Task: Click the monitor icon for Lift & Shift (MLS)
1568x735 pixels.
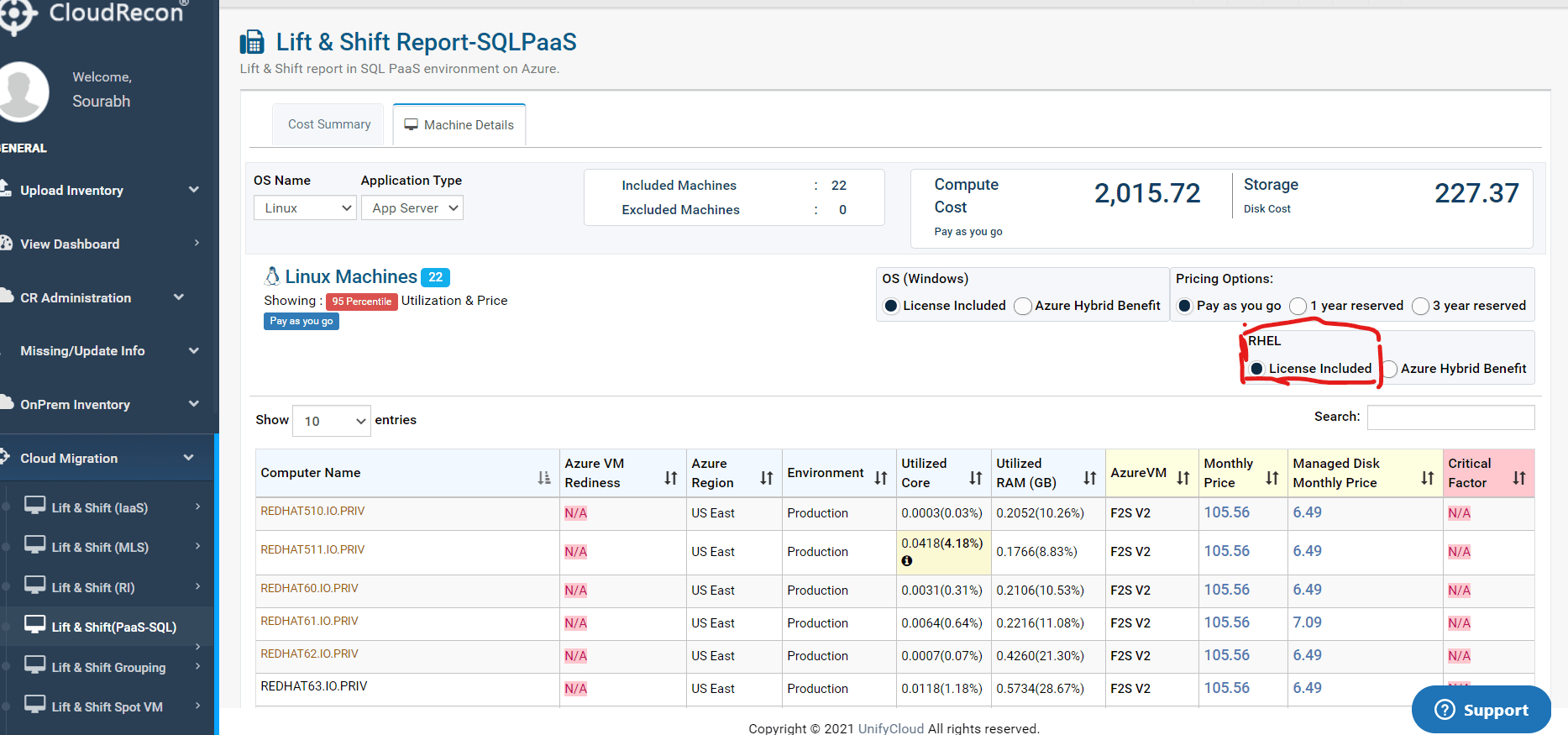Action: pyautogui.click(x=34, y=544)
